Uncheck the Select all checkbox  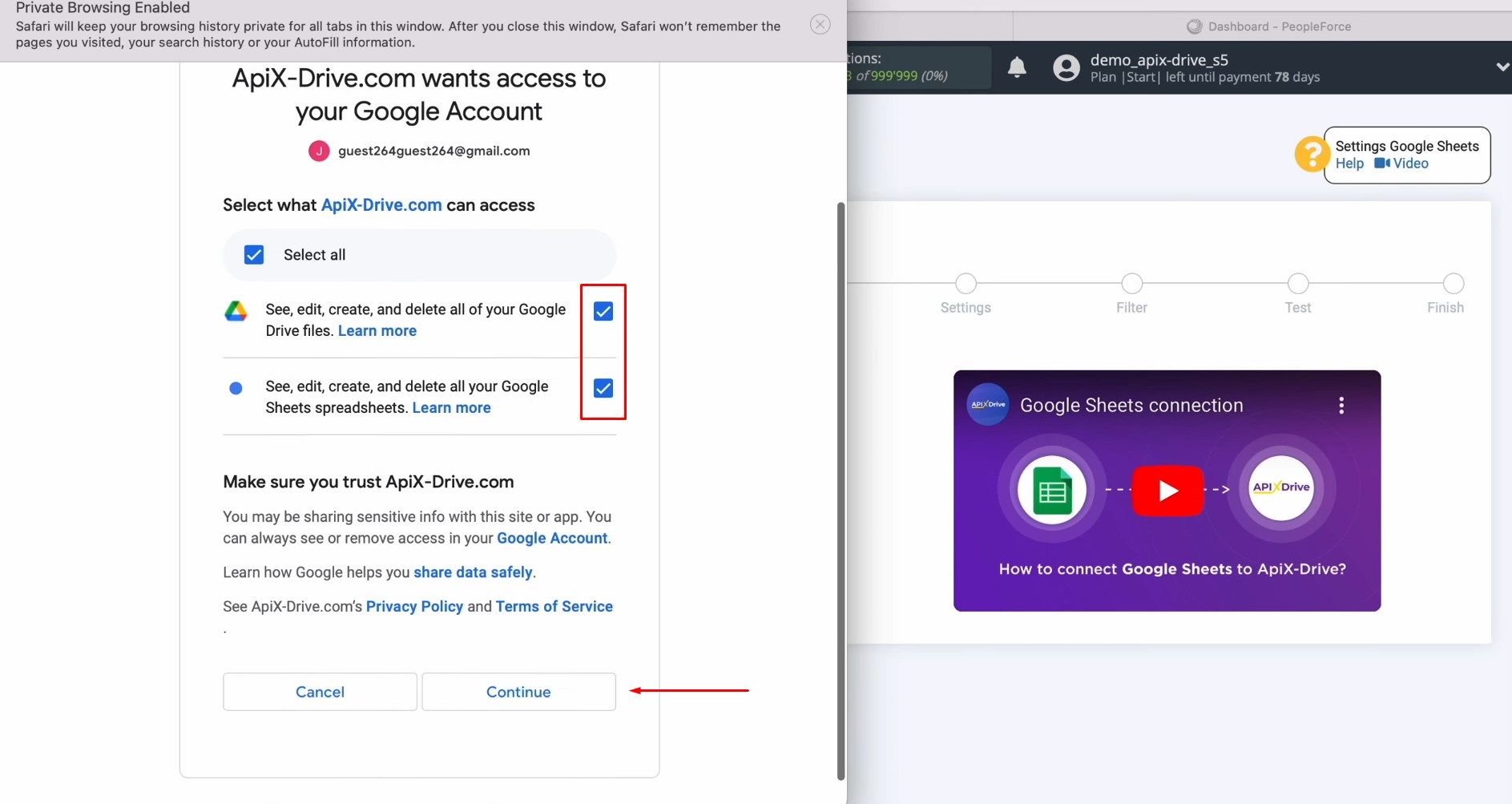(x=253, y=254)
